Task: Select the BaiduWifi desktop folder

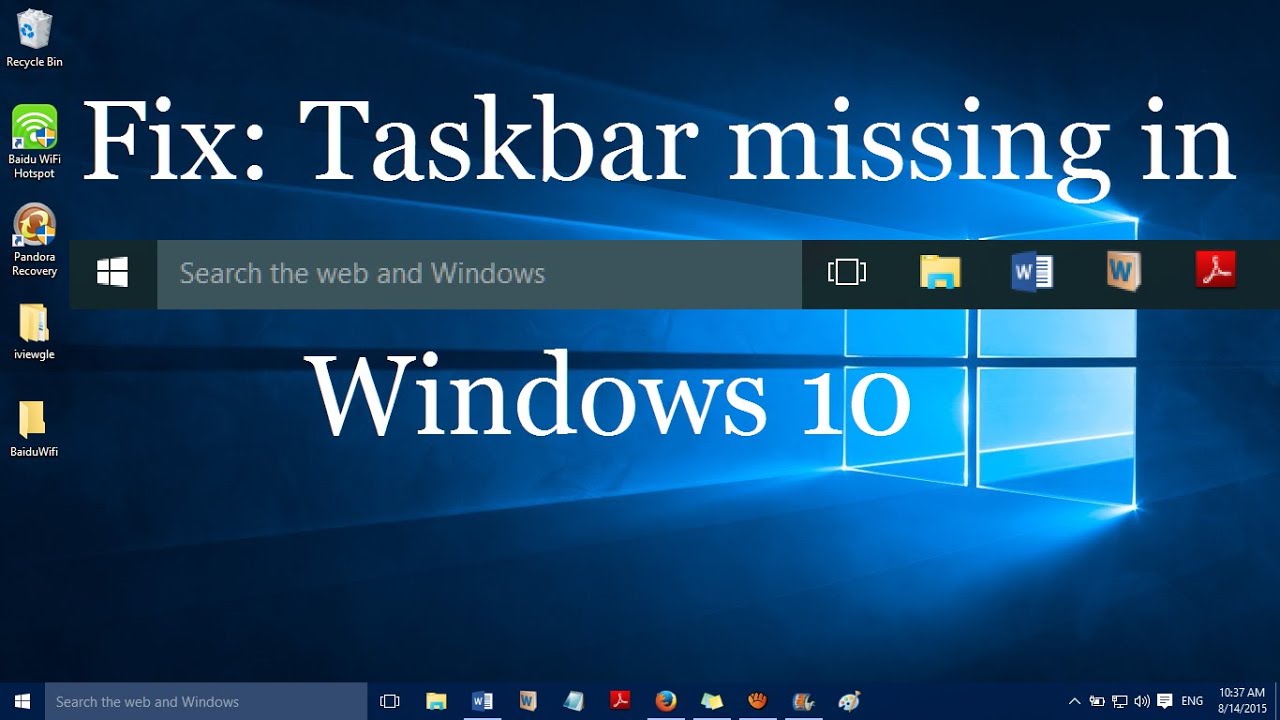Action: 34,428
